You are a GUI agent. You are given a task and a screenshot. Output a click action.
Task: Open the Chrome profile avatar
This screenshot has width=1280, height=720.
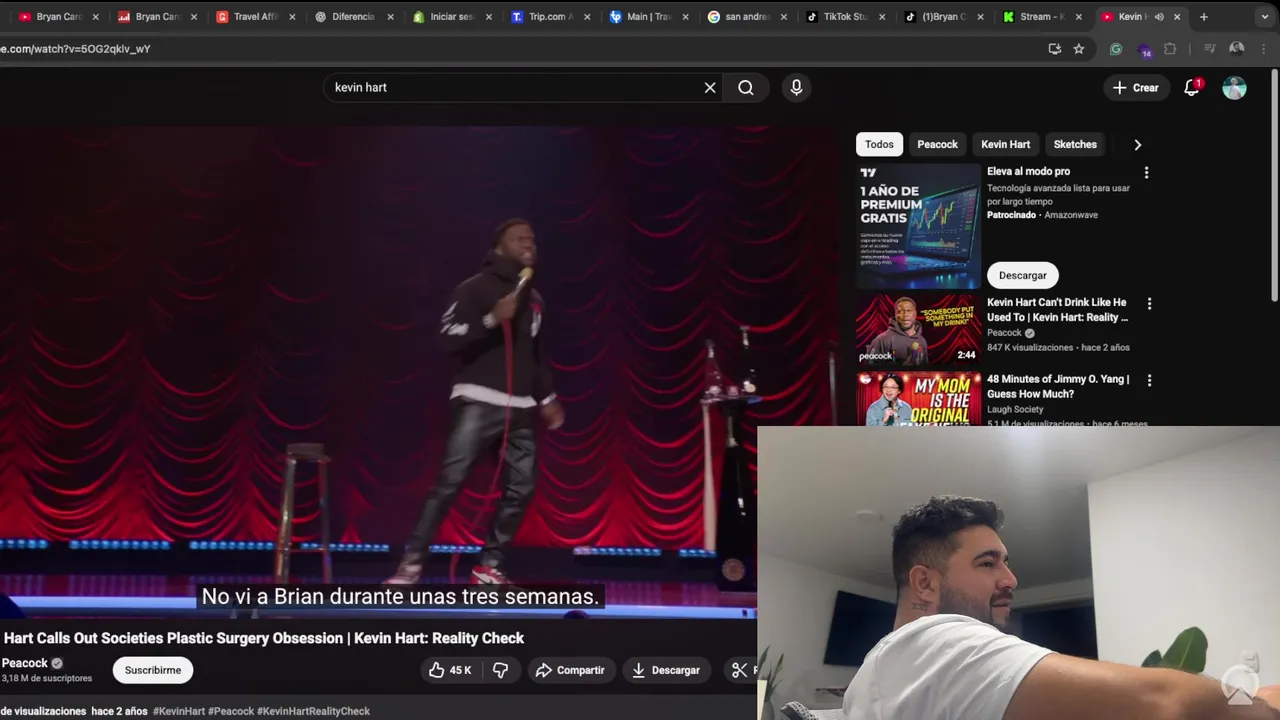(1237, 49)
